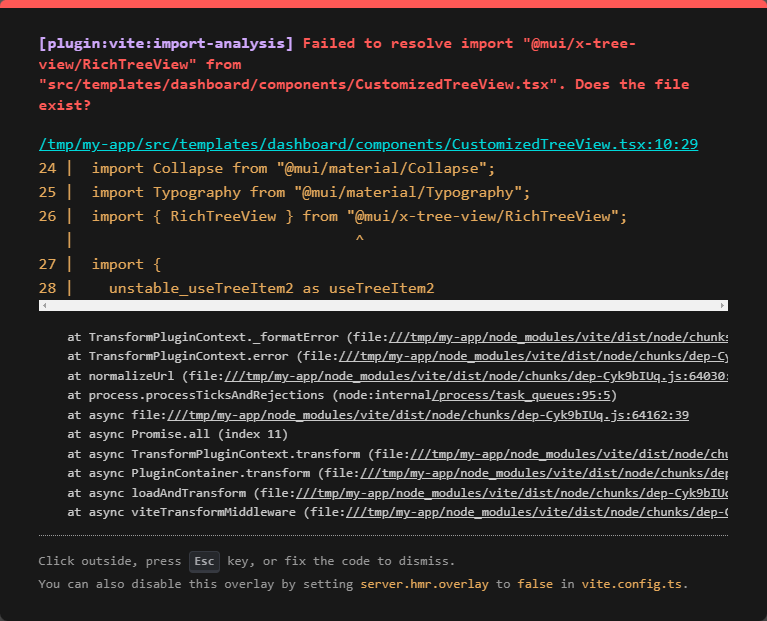Click the vite.config.ts text
767x621 pixels.
(631, 584)
